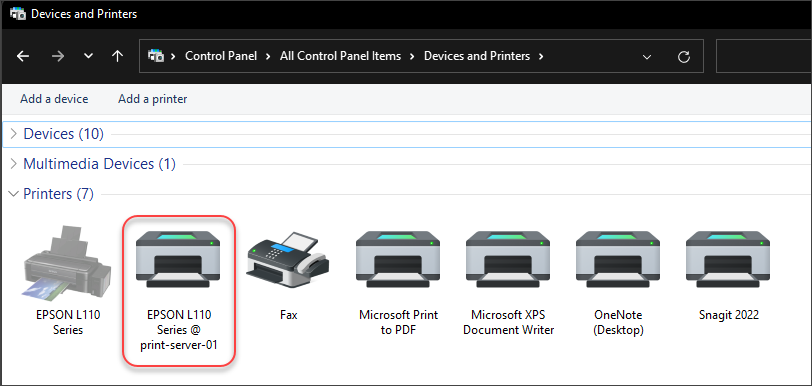Image resolution: width=812 pixels, height=386 pixels.
Task: Open chevron after Devices and Printers breadcrumb
Action: coord(541,56)
